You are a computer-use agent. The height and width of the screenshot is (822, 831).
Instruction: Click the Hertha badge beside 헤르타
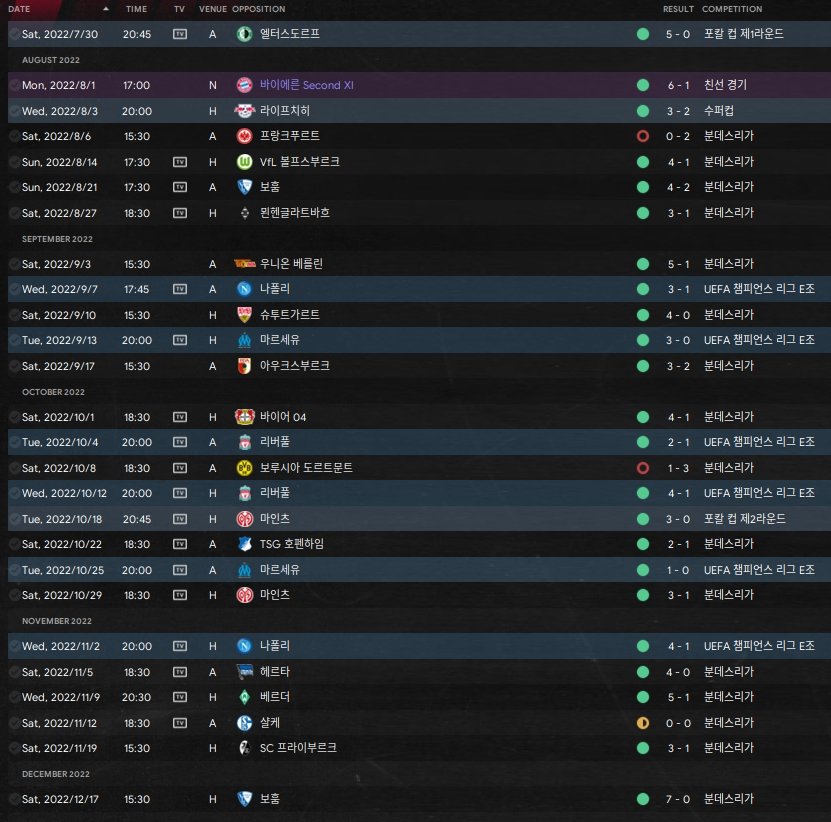[x=243, y=672]
